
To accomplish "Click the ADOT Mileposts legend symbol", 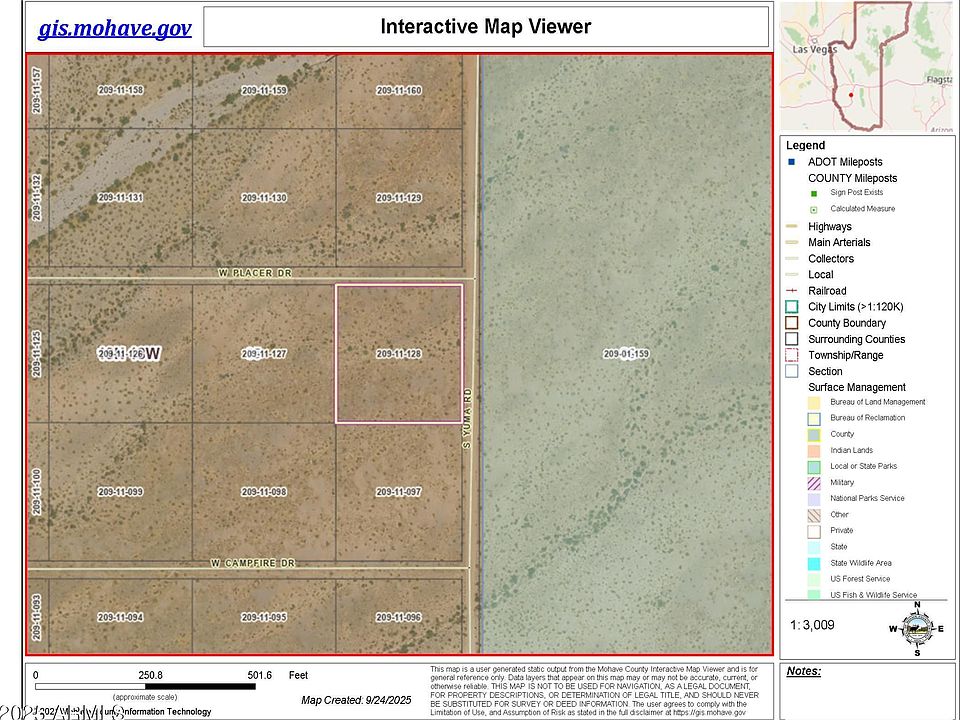I will [793, 161].
